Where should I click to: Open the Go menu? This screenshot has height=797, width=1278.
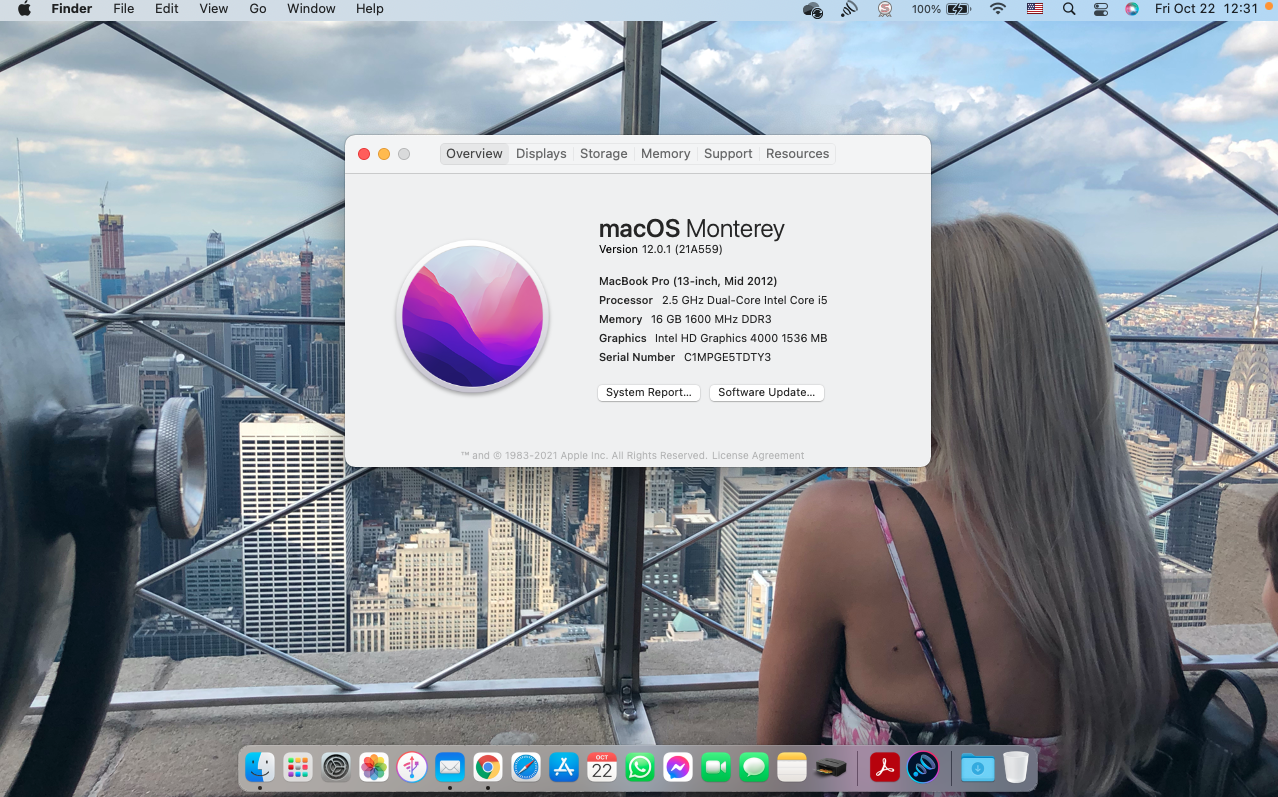(258, 9)
